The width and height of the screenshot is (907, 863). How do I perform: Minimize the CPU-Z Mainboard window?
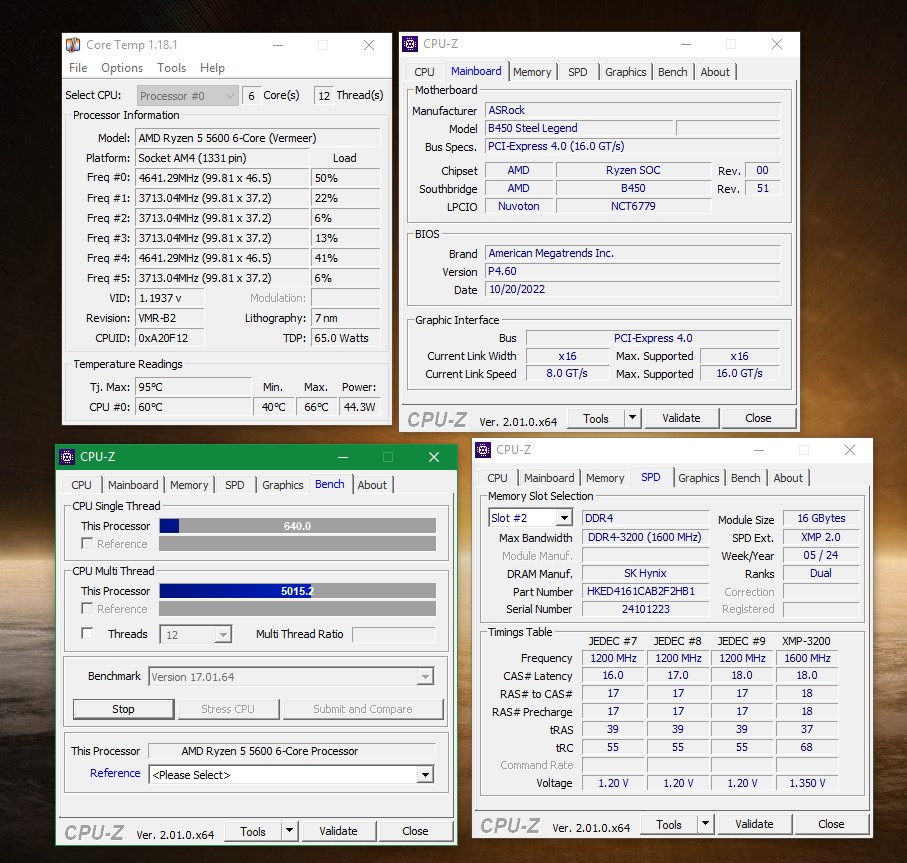pos(686,44)
